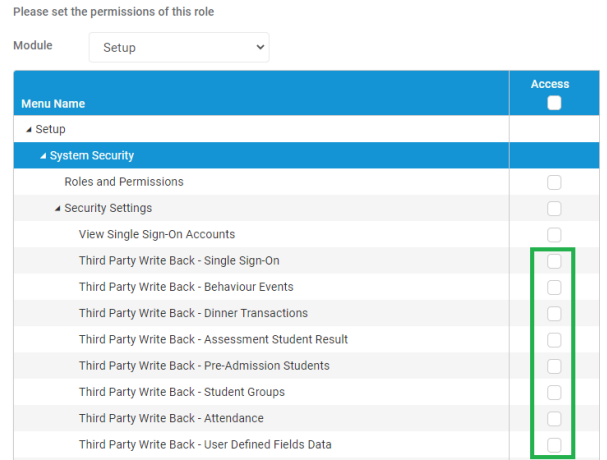Select the System Security row label
The image size is (607, 460).
pos(92,156)
